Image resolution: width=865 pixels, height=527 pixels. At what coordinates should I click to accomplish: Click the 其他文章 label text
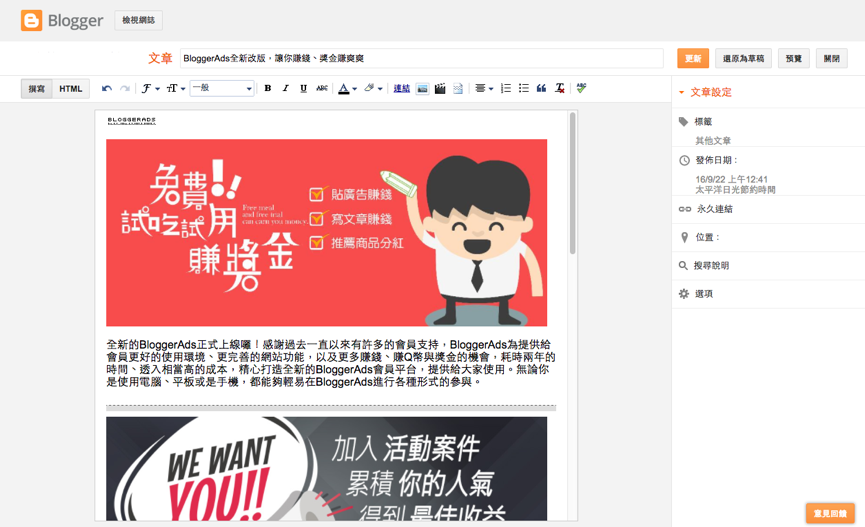pyautogui.click(x=713, y=141)
